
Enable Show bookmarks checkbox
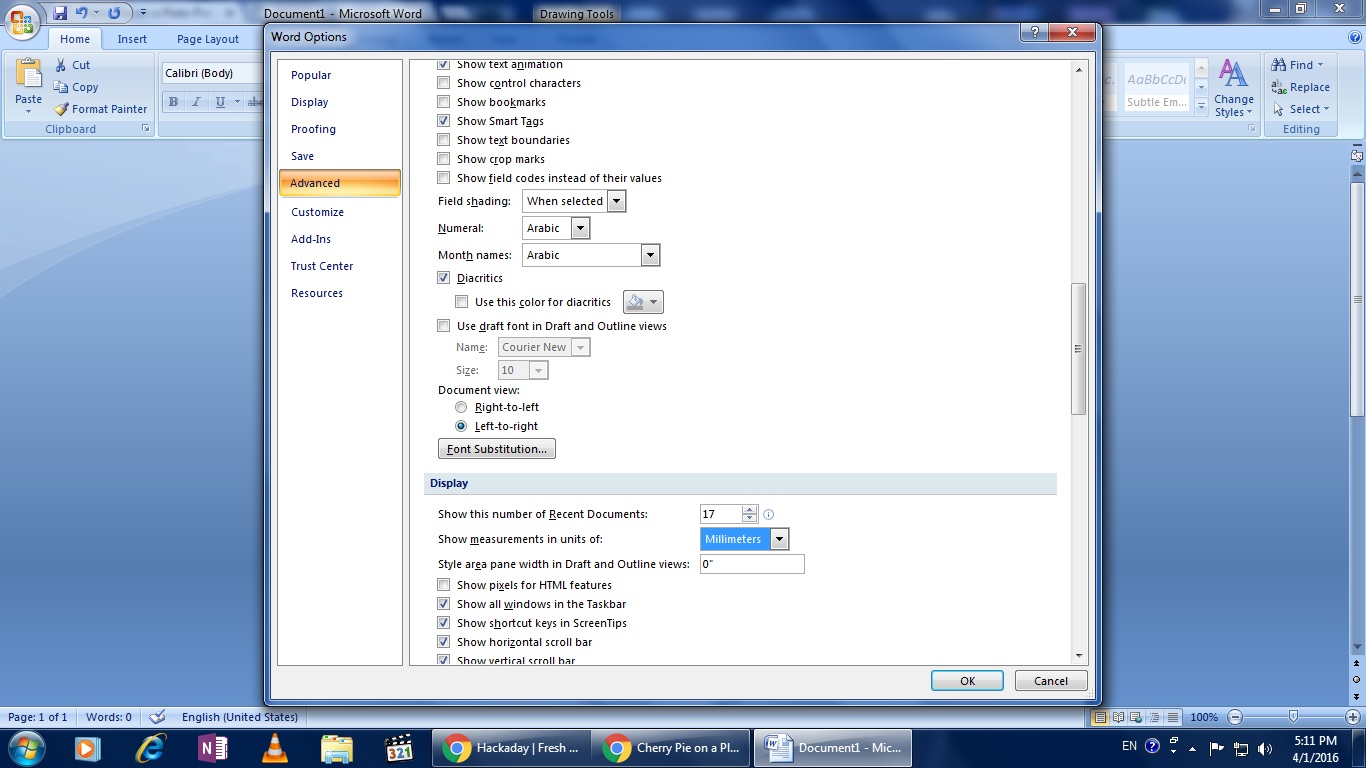[444, 102]
